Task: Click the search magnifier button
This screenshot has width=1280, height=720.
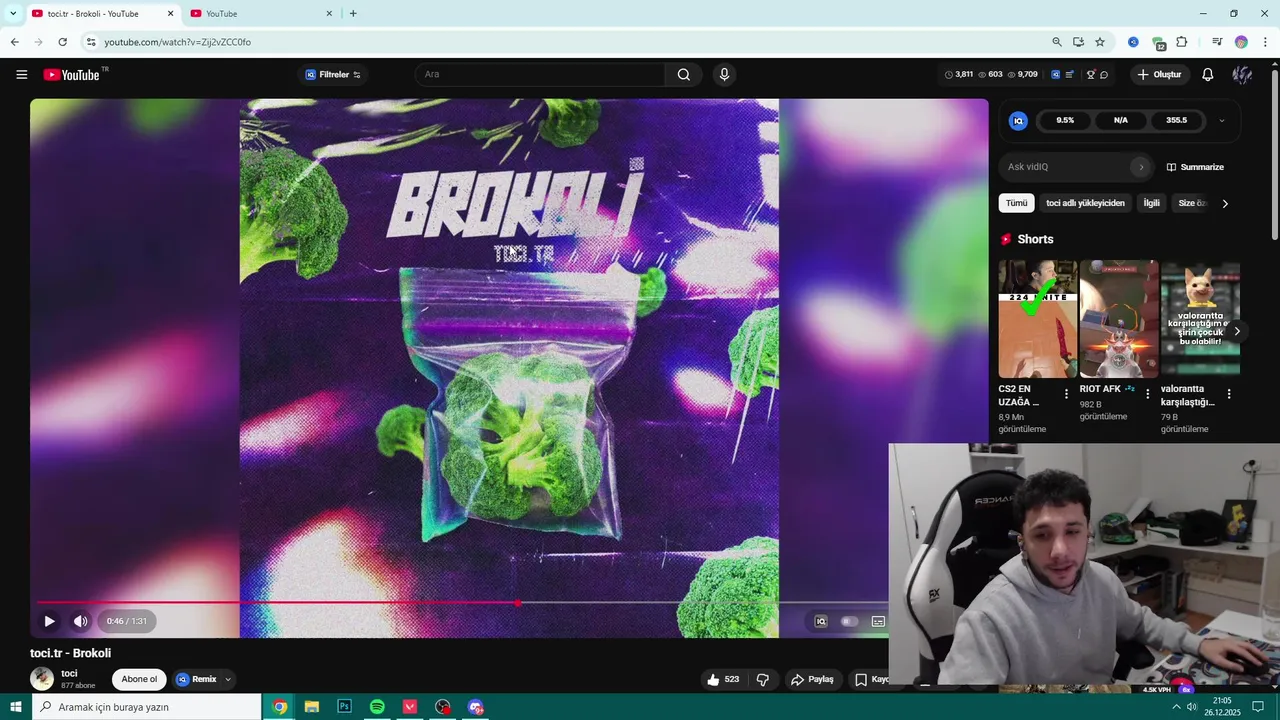Action: point(683,75)
